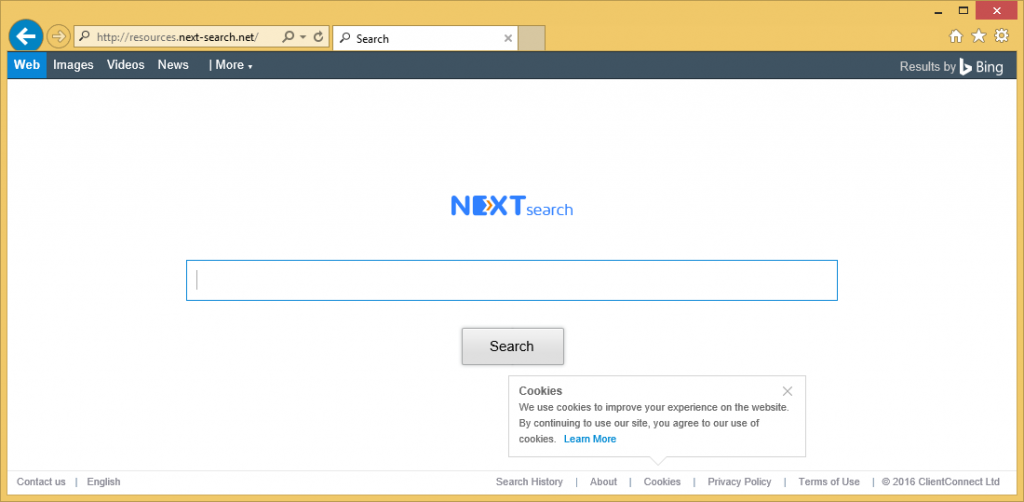The height and width of the screenshot is (502, 1024).
Task: Click the Bing logo in header
Action: click(981, 67)
